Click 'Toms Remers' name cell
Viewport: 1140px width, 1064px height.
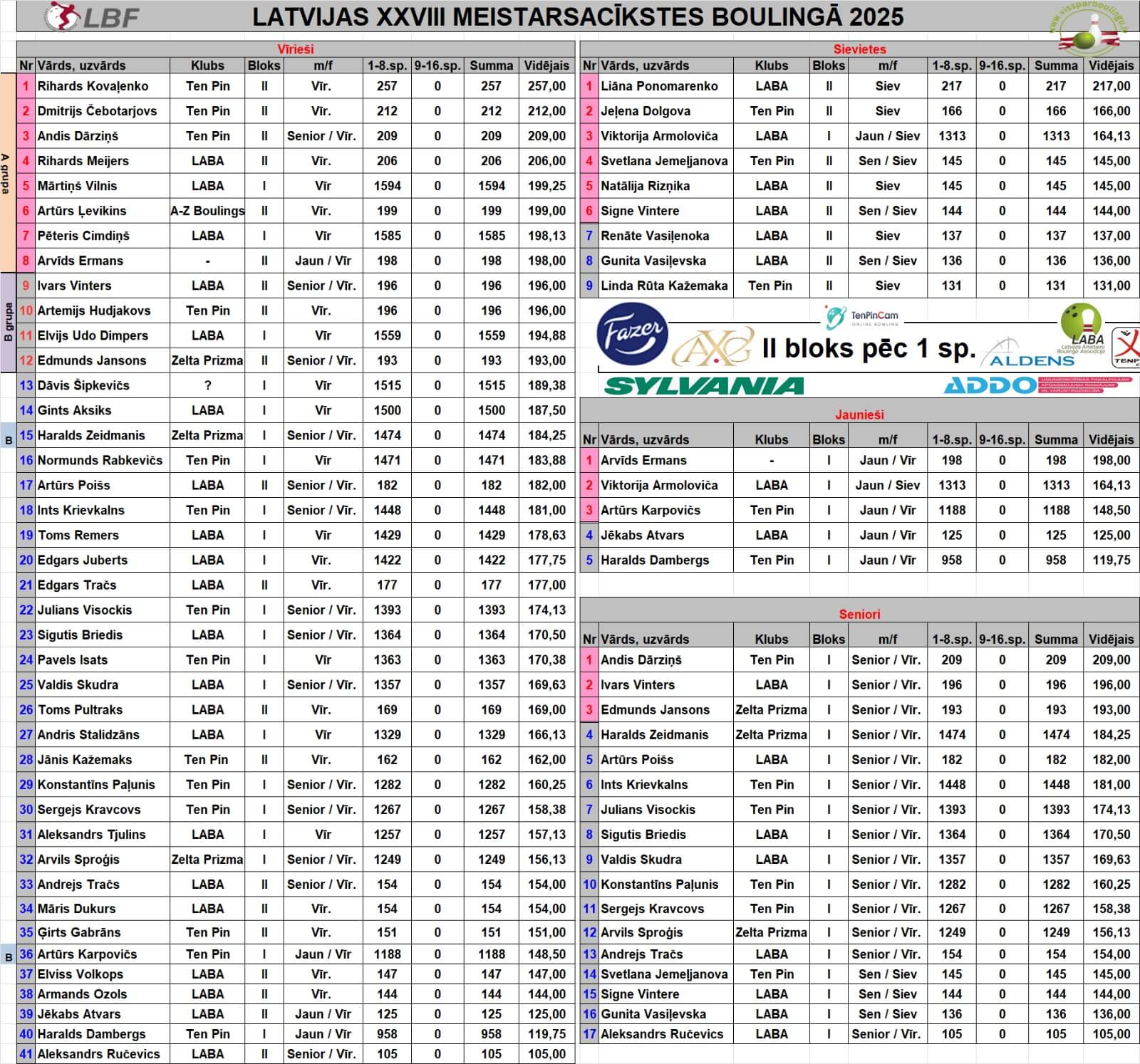click(103, 535)
